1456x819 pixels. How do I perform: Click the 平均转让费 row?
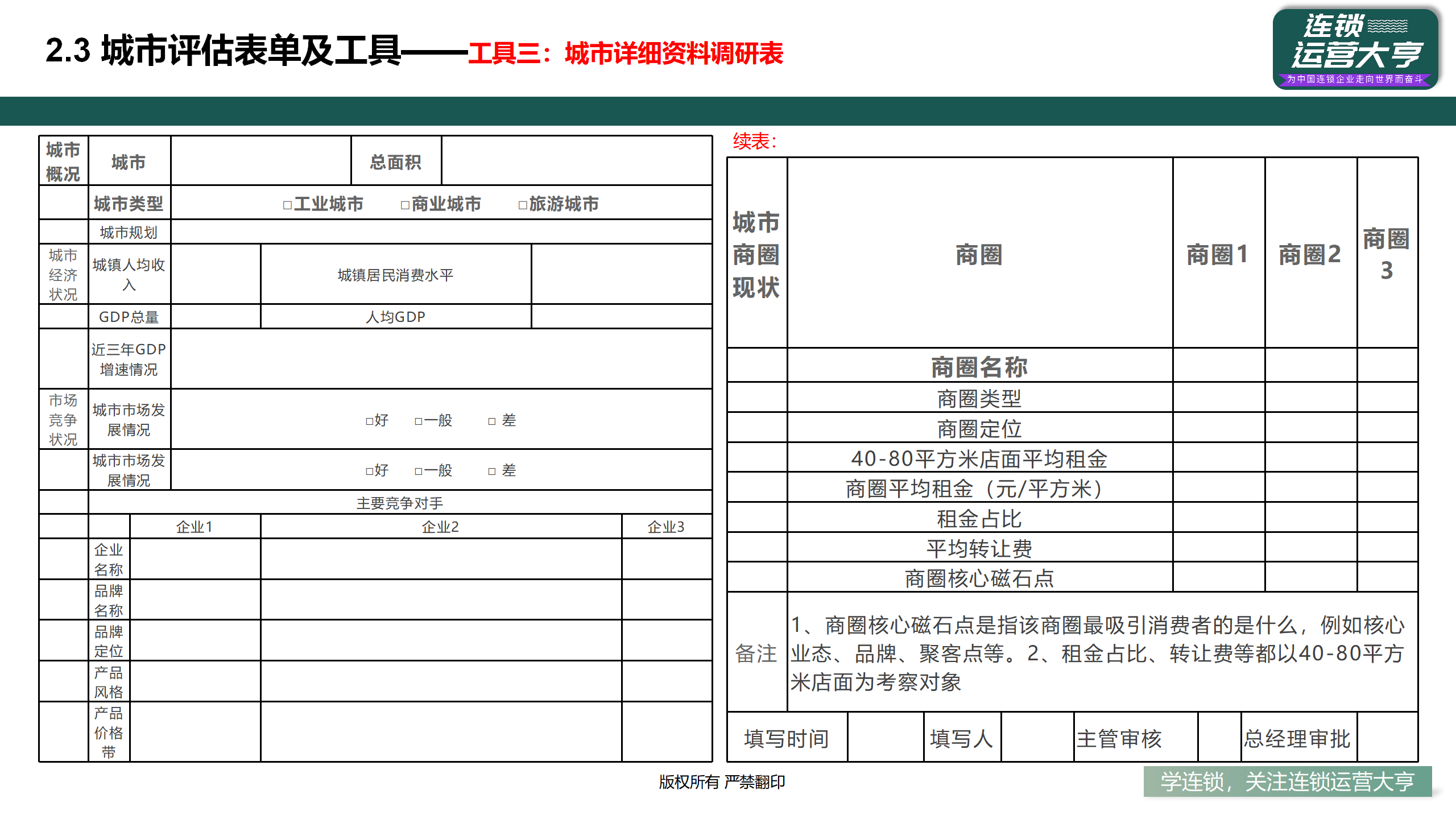point(979,548)
